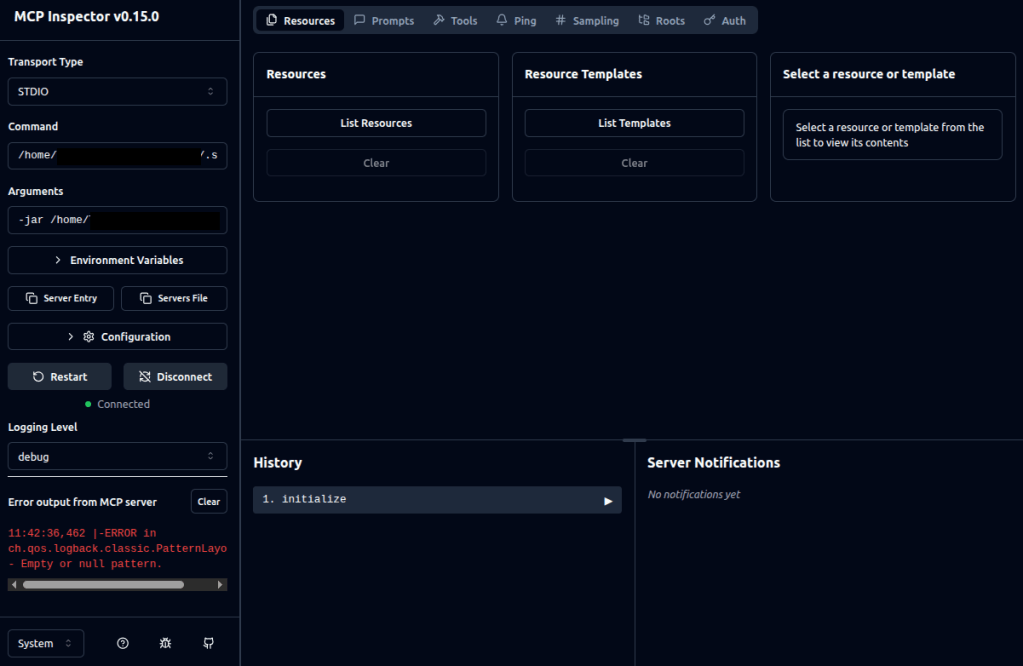This screenshot has height=666, width=1023.
Task: Expand the Configuration section
Action: tap(117, 337)
